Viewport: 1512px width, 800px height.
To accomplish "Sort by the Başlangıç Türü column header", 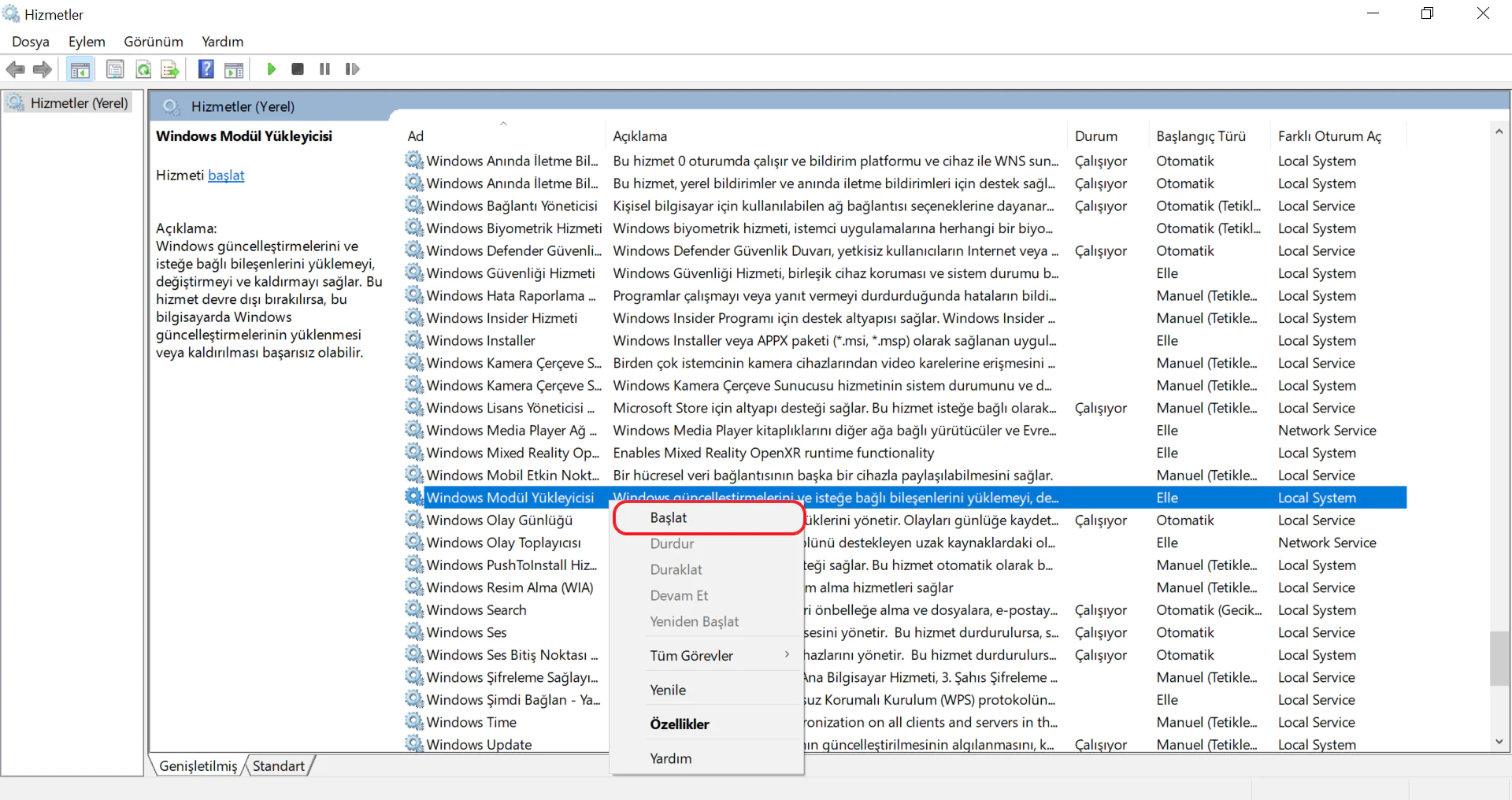I will (x=1200, y=136).
